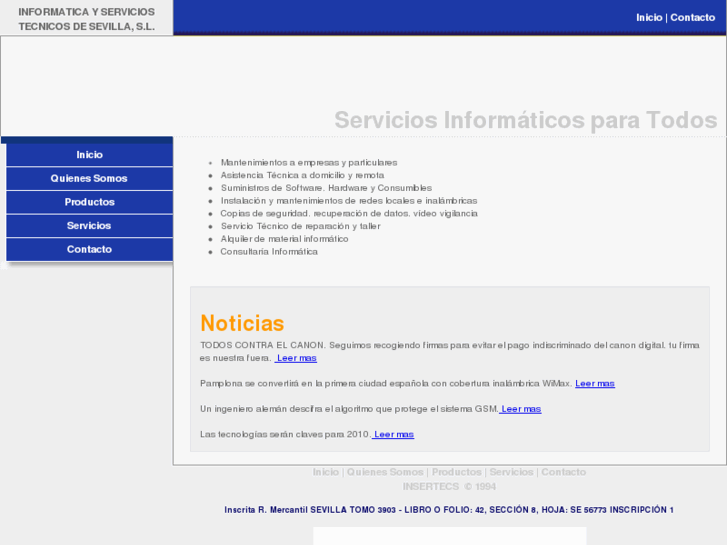
Task: Click 'Mantenimientos a empresas y particulares' item
Action: coord(309,163)
